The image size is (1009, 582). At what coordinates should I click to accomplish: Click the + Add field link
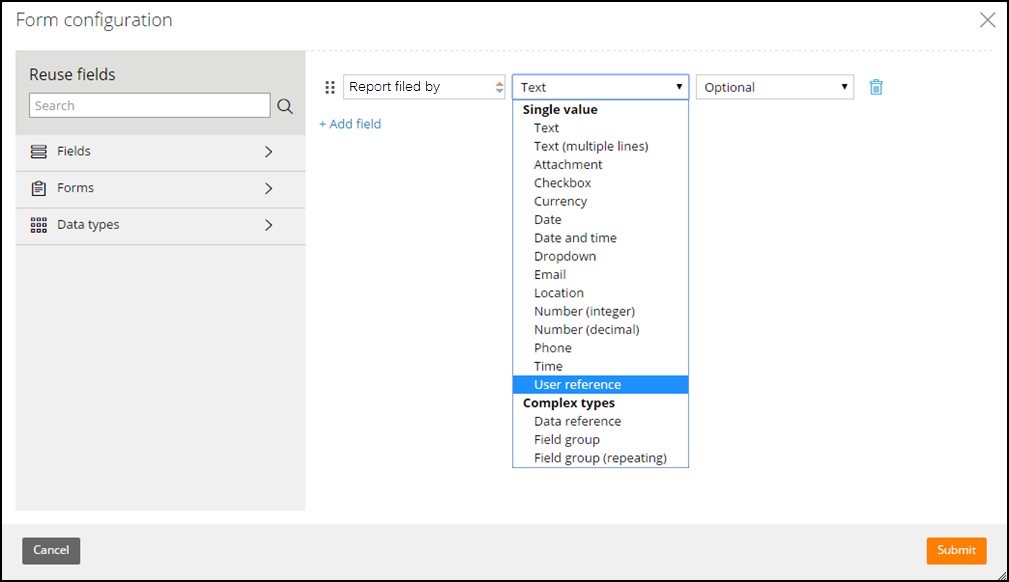(x=350, y=124)
